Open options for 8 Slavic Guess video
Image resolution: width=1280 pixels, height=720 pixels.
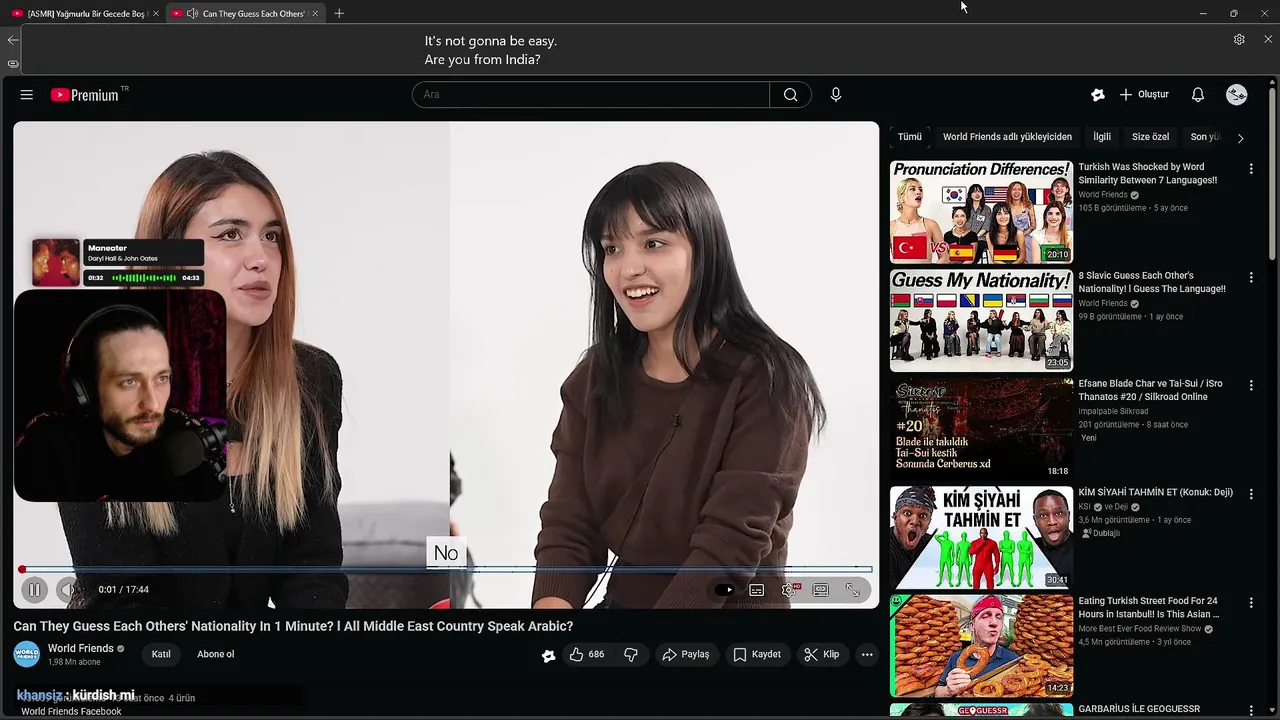point(1251,277)
